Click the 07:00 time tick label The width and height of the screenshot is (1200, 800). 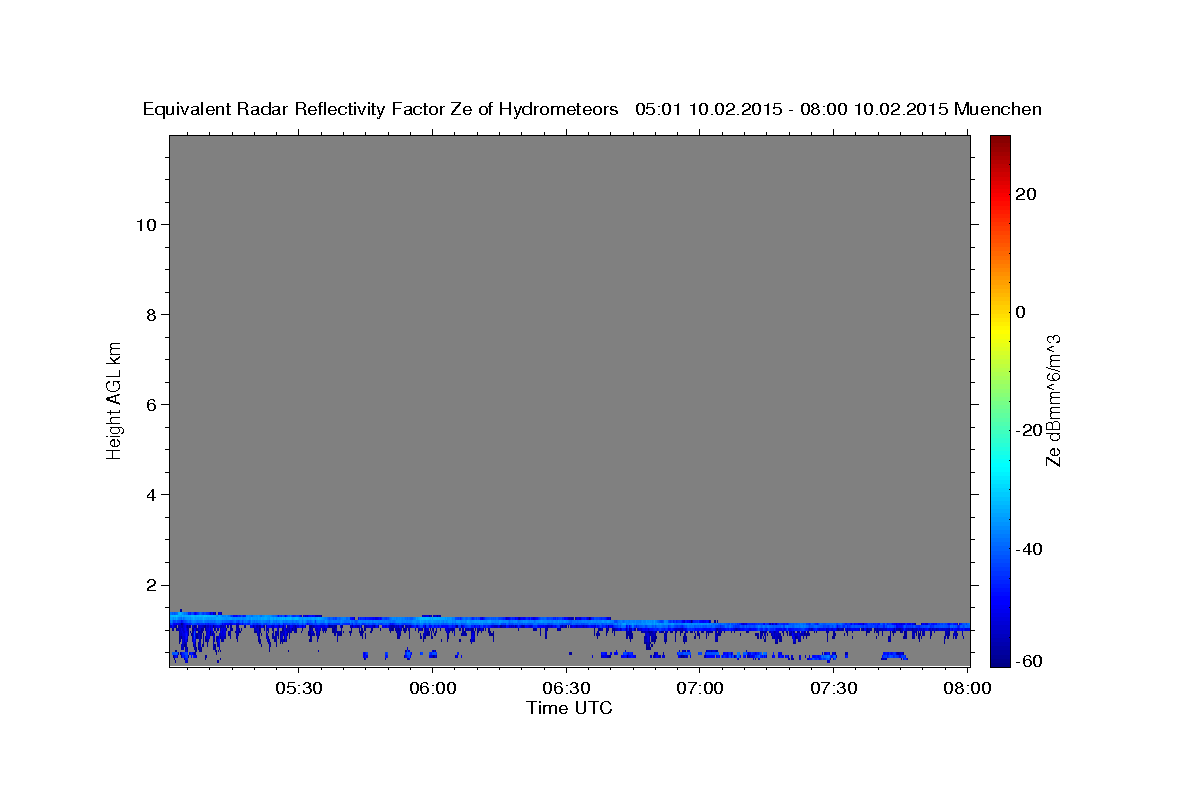pos(700,688)
